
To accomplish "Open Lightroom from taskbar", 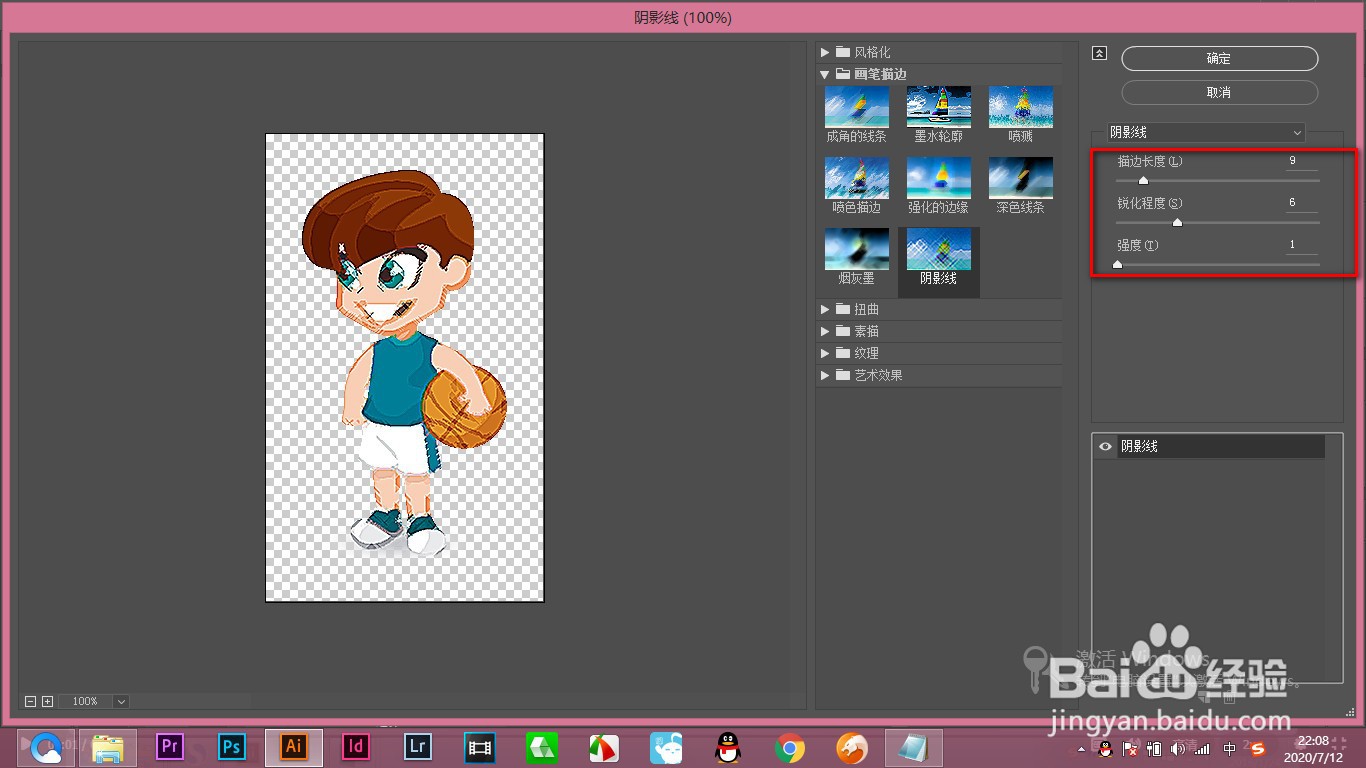I will 418,747.
